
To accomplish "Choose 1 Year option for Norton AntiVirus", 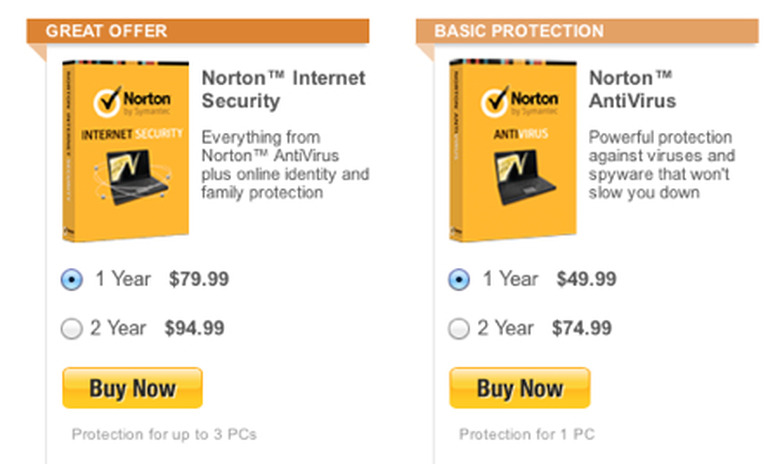I will click(x=459, y=280).
